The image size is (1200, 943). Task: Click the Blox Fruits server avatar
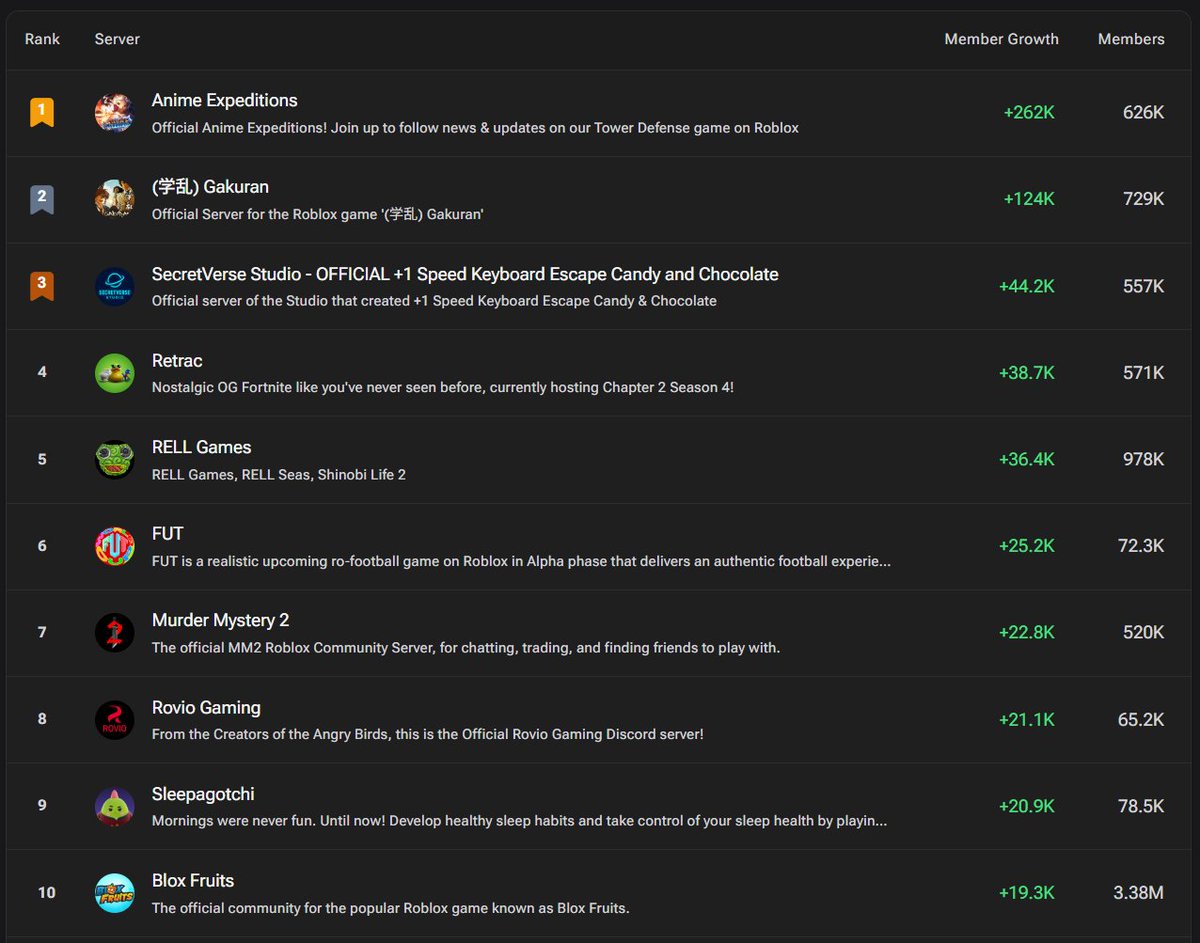tap(114, 893)
